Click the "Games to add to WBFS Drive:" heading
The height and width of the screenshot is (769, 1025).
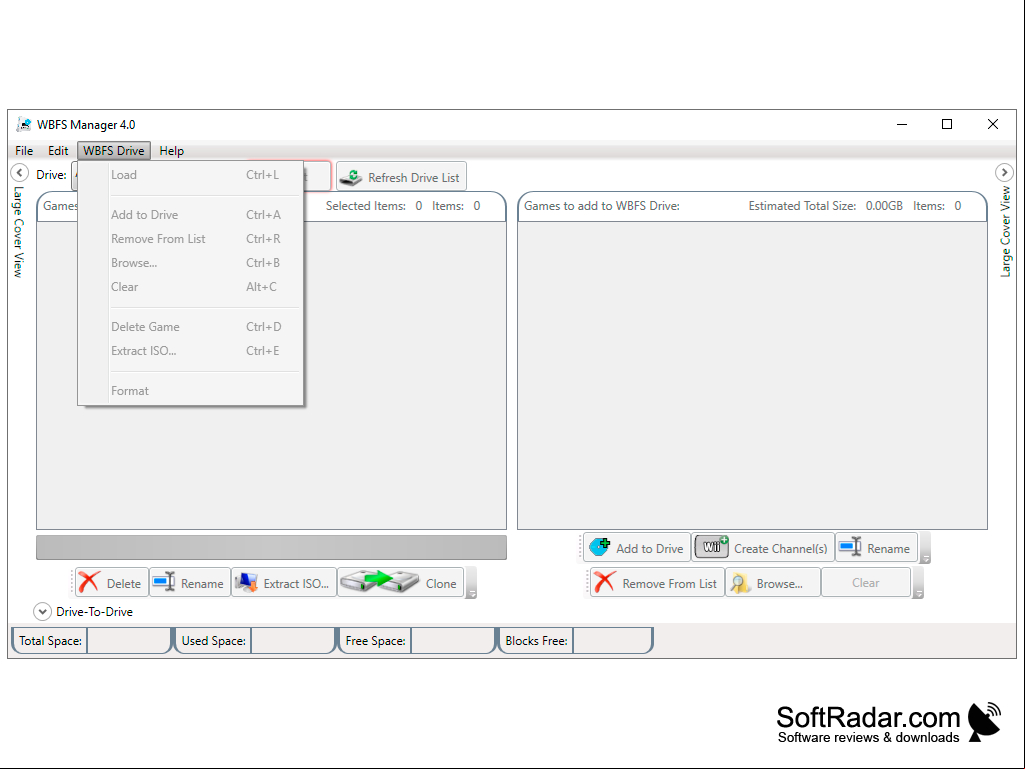(602, 206)
